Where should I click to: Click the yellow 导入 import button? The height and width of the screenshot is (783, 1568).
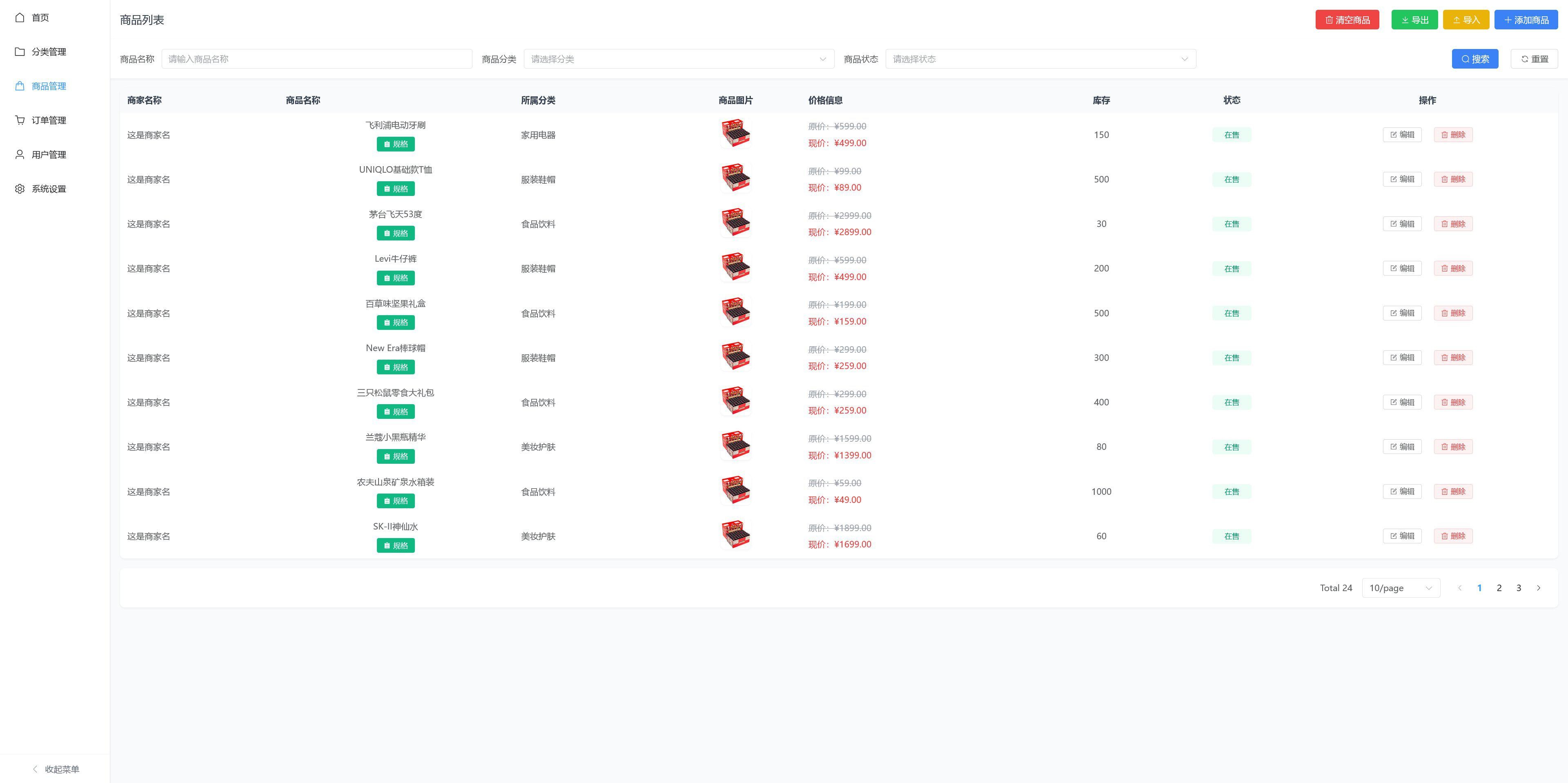[x=1465, y=20]
